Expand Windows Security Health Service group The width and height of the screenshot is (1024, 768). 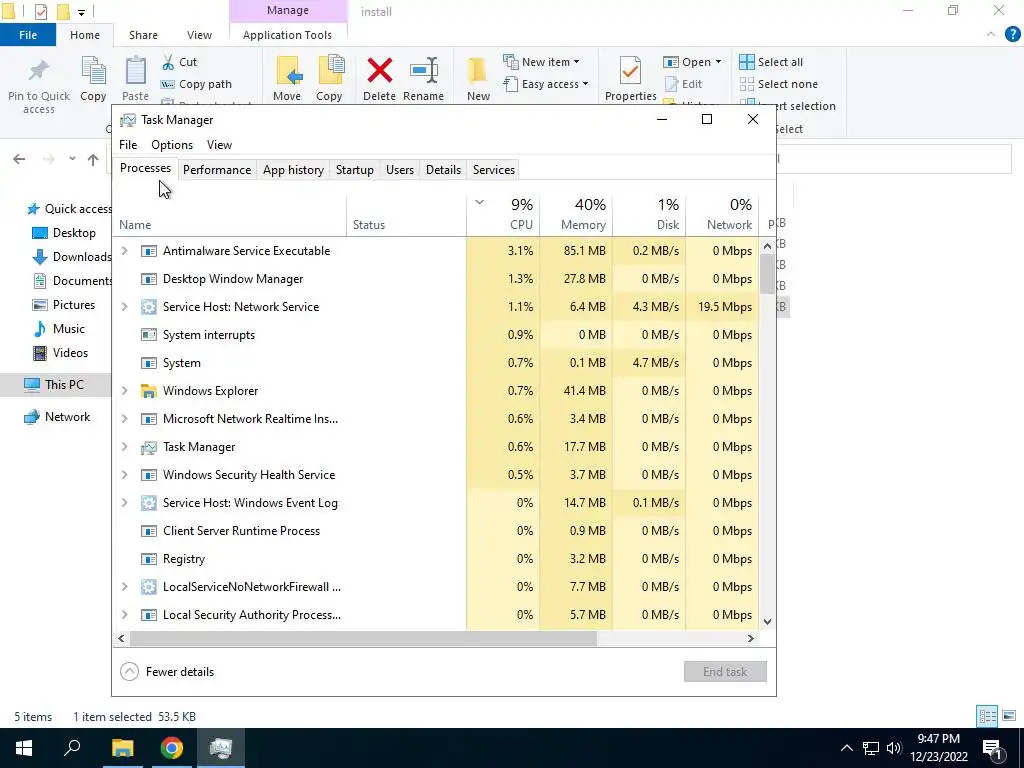[125, 475]
